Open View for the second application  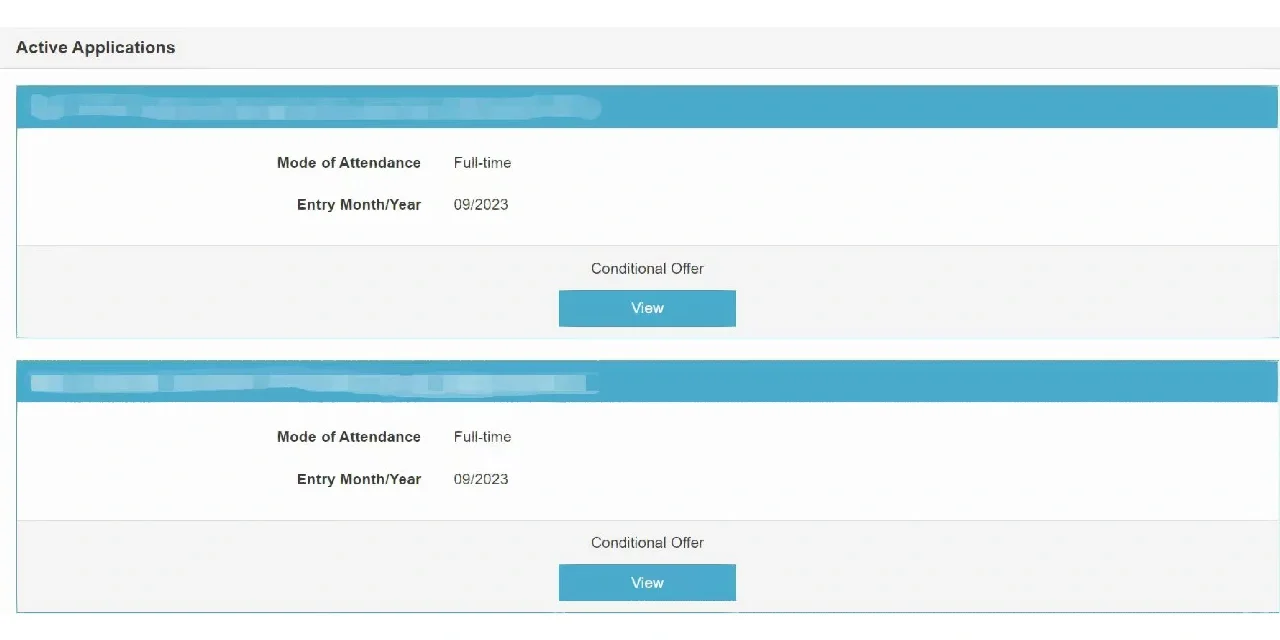click(x=647, y=583)
